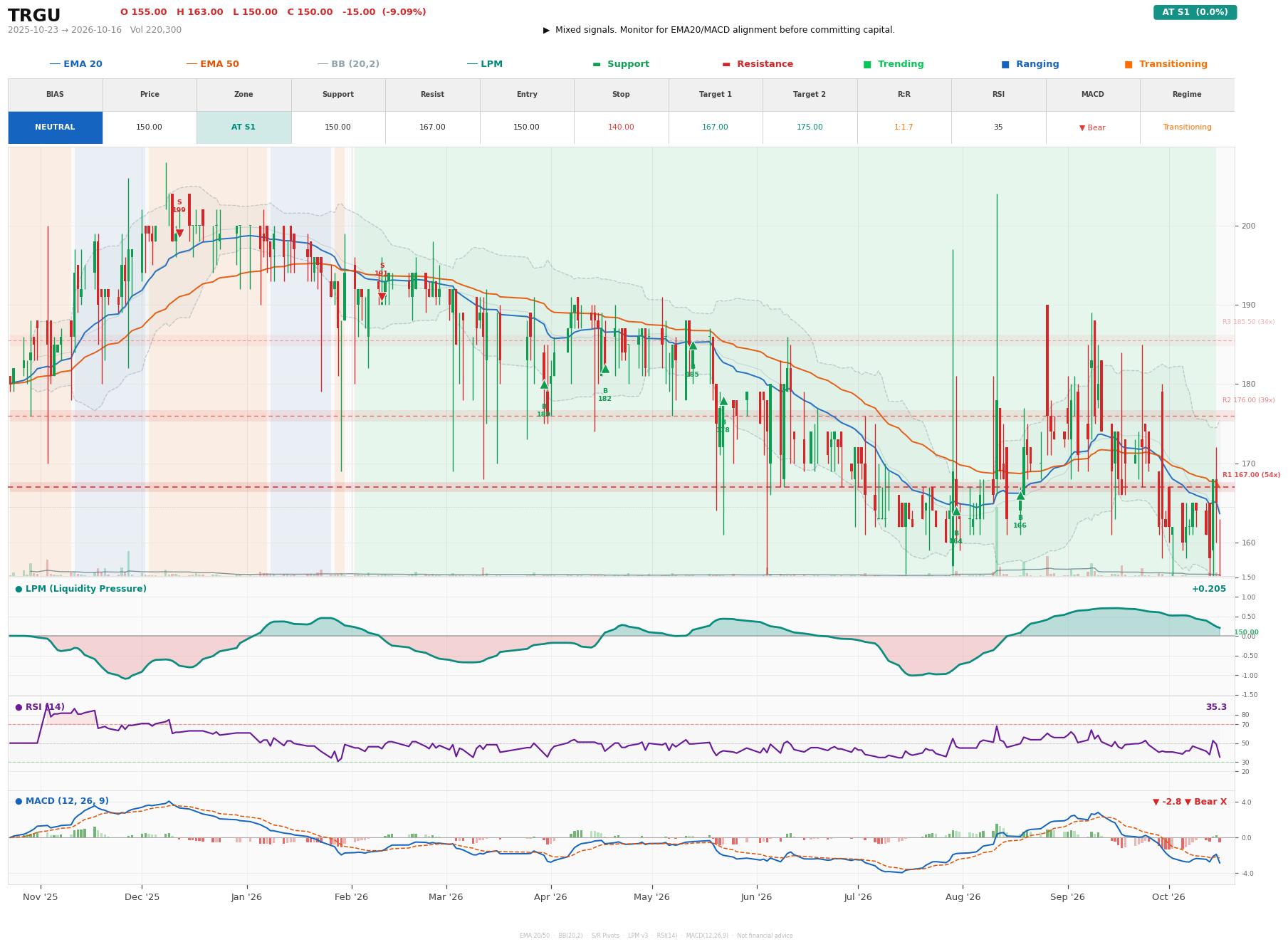Click the Regime column header
The height and width of the screenshot is (947, 1288).
coord(1187,95)
